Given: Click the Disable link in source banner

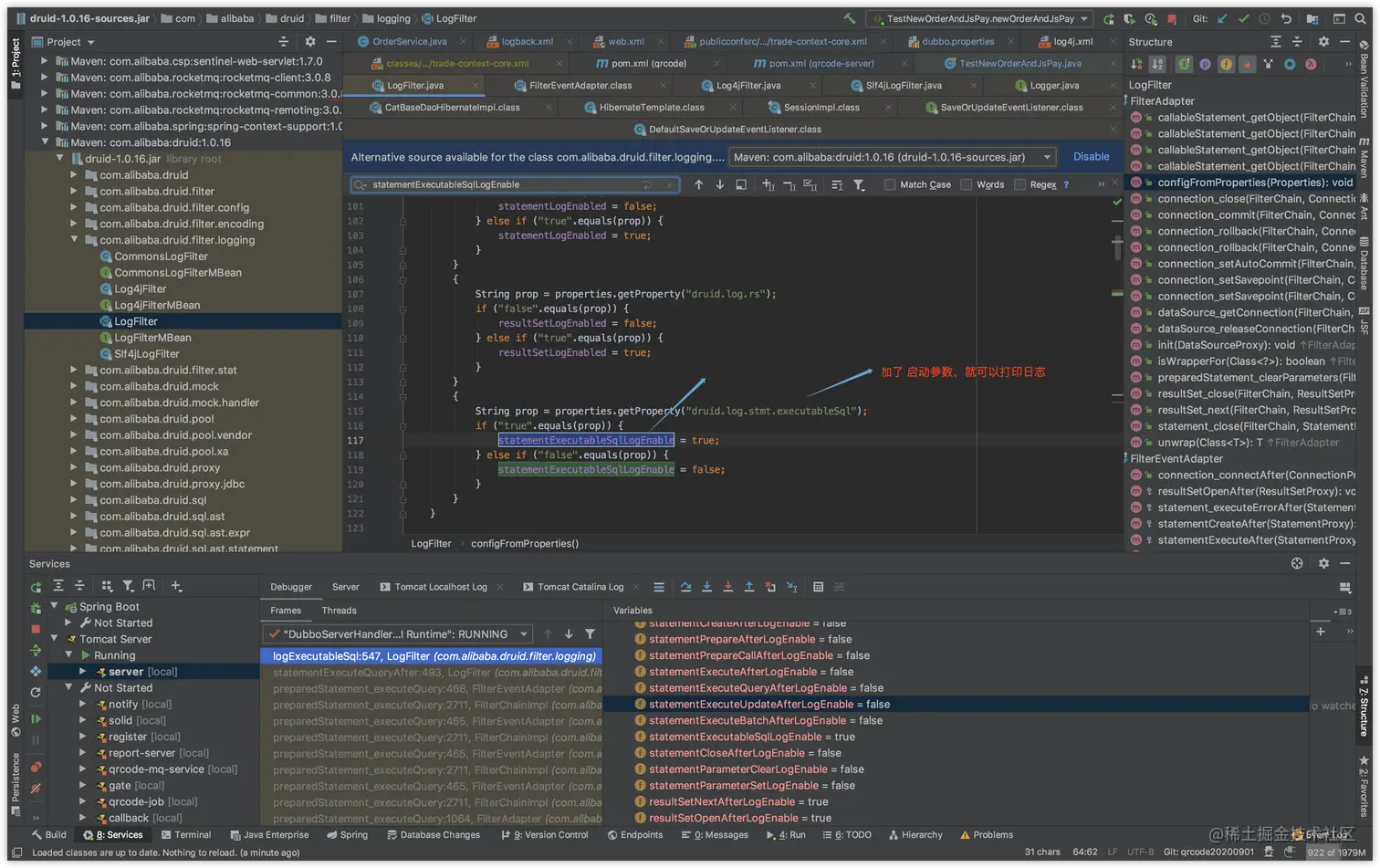Looking at the screenshot, I should pyautogui.click(x=1091, y=157).
